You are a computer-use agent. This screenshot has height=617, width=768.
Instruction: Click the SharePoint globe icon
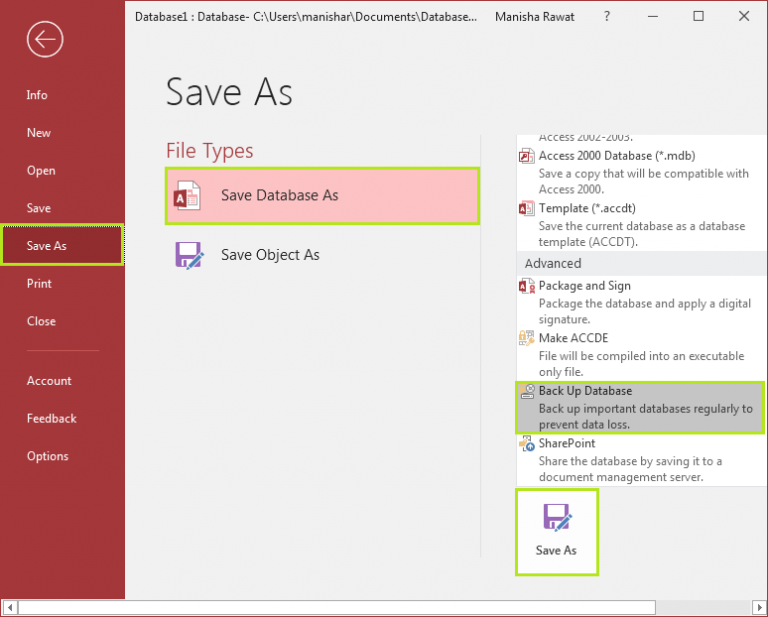point(527,444)
